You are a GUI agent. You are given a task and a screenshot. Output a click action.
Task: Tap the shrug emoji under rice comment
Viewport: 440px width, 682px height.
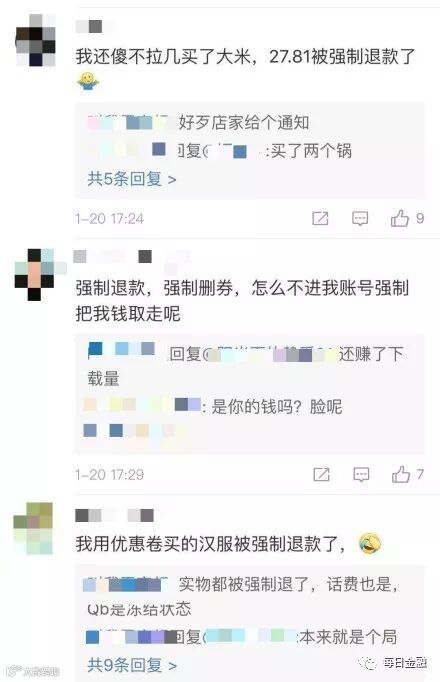coord(88,81)
